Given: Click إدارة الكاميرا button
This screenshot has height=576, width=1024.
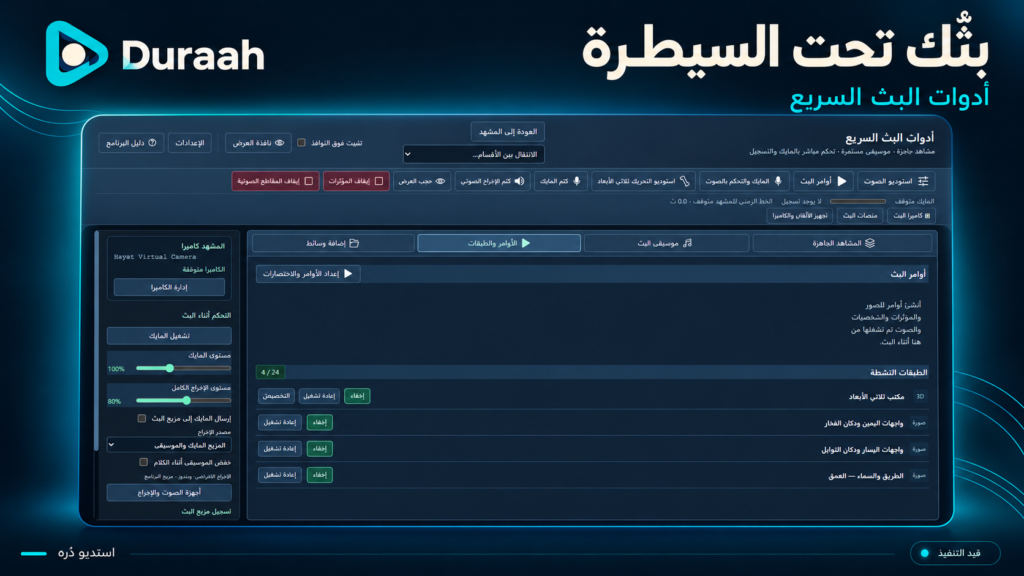Looking at the screenshot, I should pyautogui.click(x=169, y=287).
